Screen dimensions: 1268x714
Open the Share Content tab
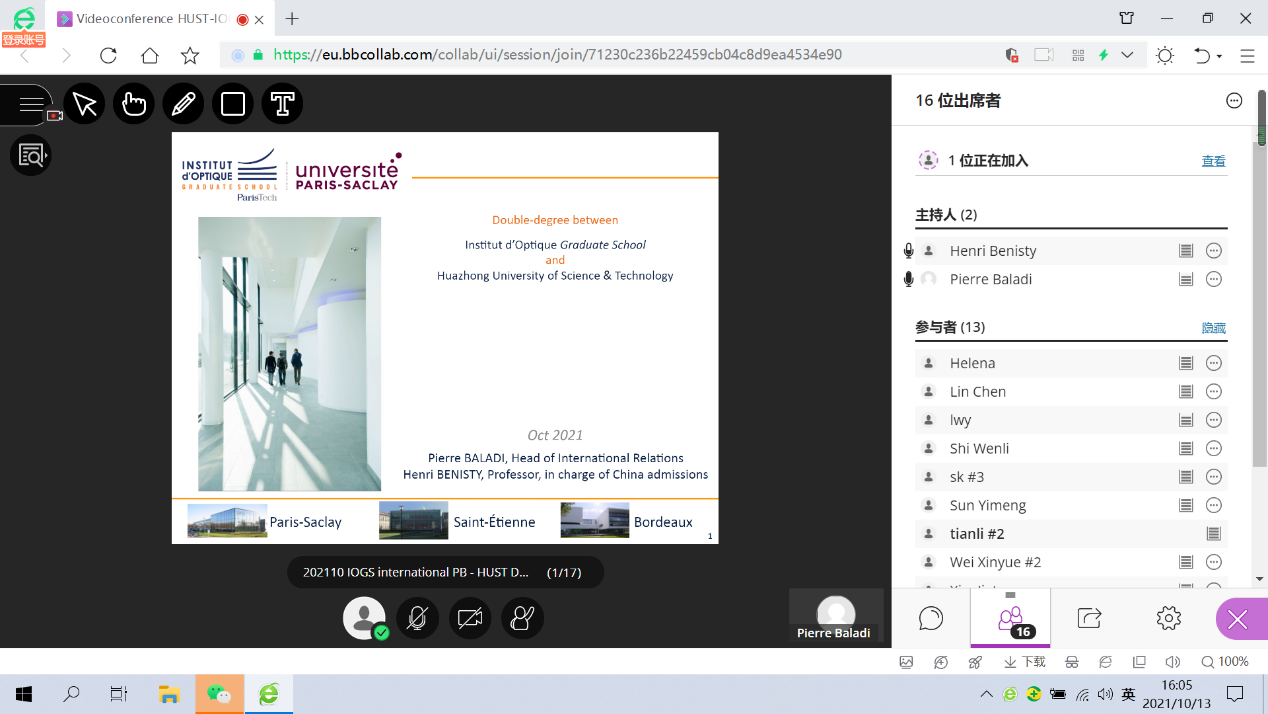click(1089, 618)
